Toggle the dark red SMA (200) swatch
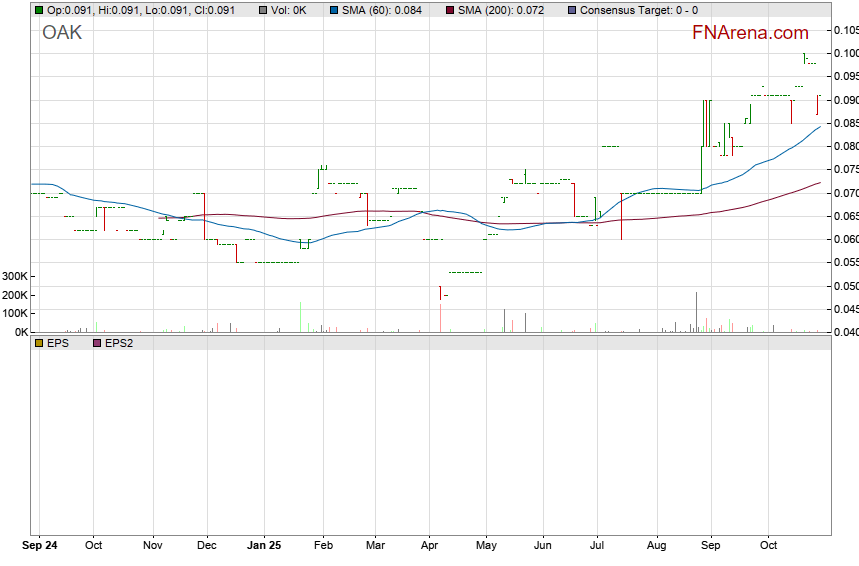Image resolution: width=859 pixels, height=566 pixels. (449, 10)
